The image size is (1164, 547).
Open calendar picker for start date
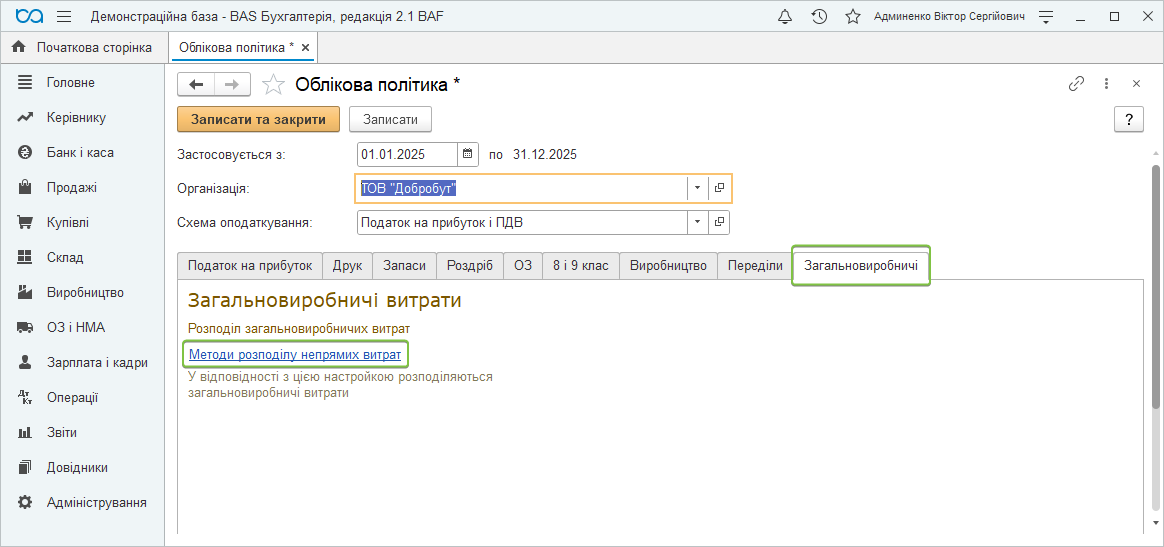click(x=468, y=154)
